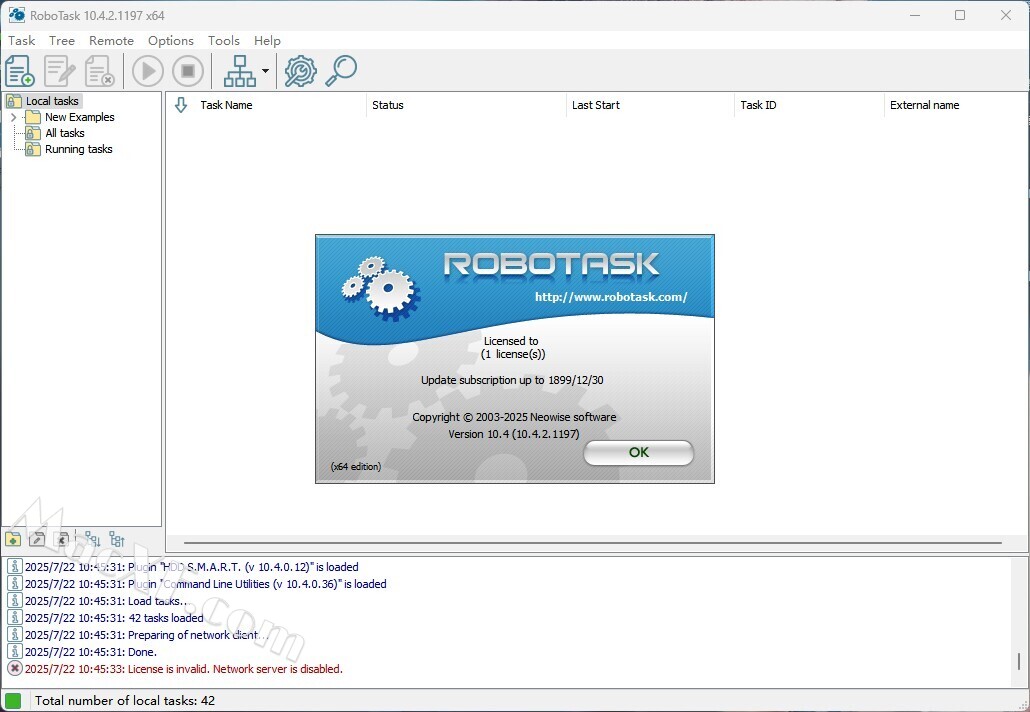Click 'Update subscription up to 1899/12/30' text
The height and width of the screenshot is (712, 1030).
[x=512, y=380]
